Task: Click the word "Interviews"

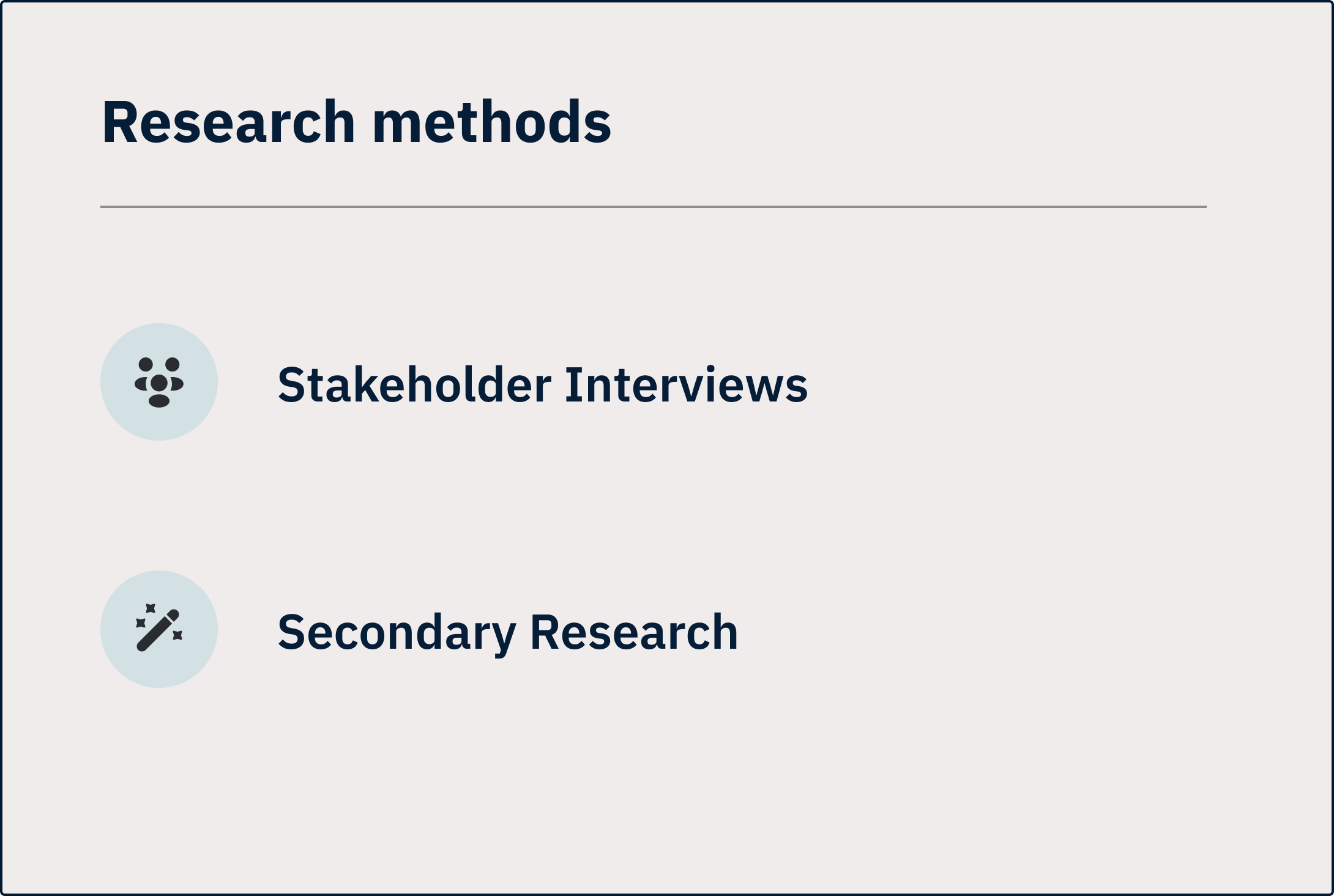Action: click(686, 384)
